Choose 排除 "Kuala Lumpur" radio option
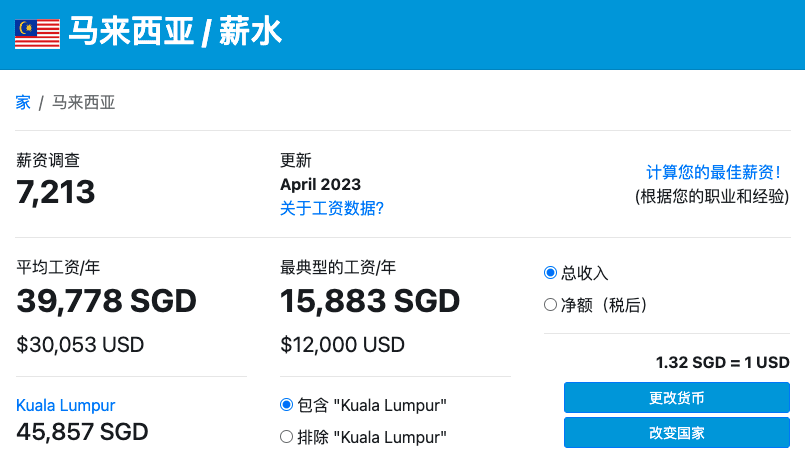805x461 pixels. [x=286, y=436]
